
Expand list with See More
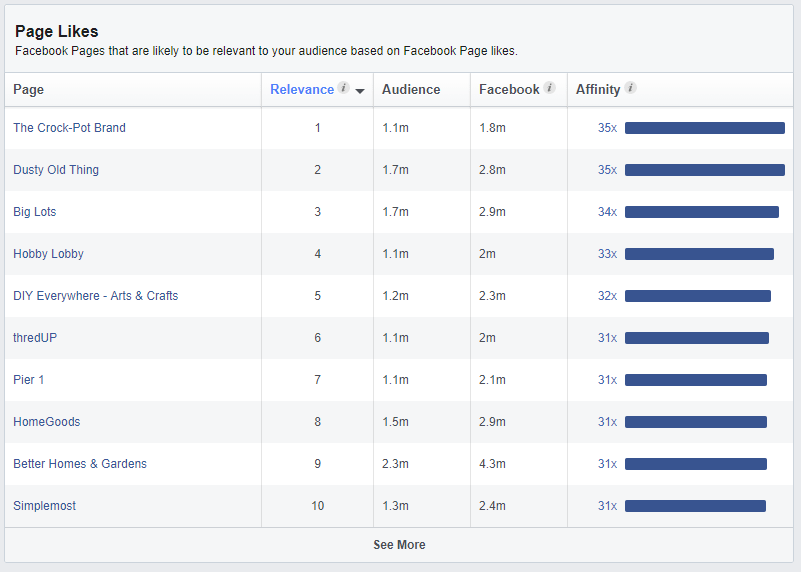[x=399, y=545]
